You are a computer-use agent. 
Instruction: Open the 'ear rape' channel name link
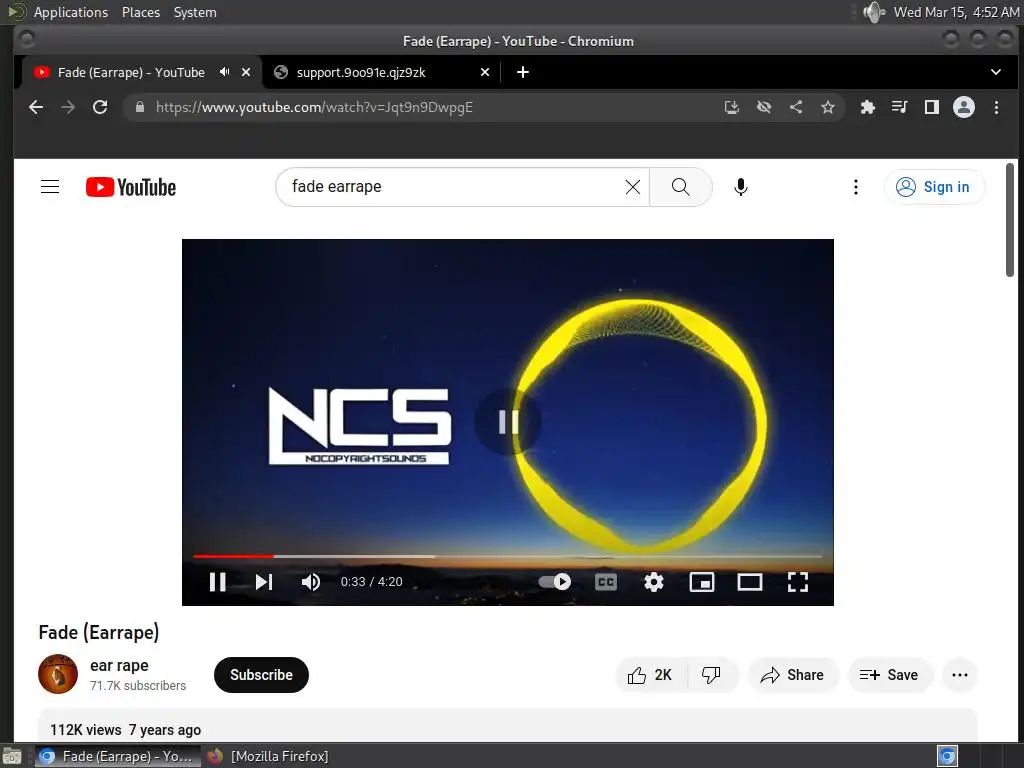tap(120, 665)
